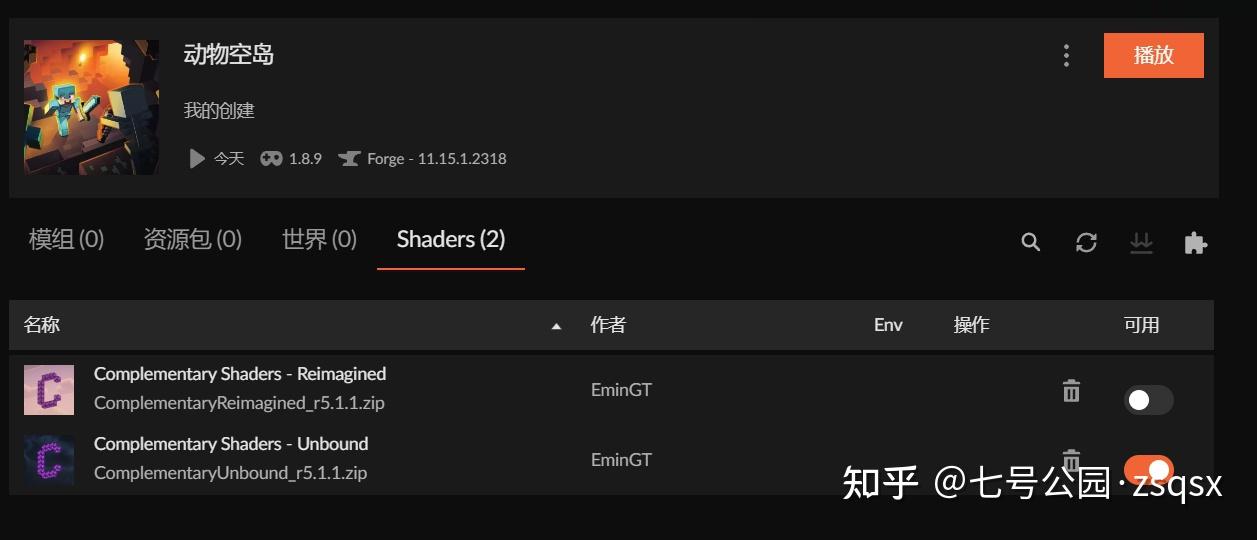The height and width of the screenshot is (540, 1257).
Task: Click the puzzle piece add content icon
Action: click(1196, 242)
